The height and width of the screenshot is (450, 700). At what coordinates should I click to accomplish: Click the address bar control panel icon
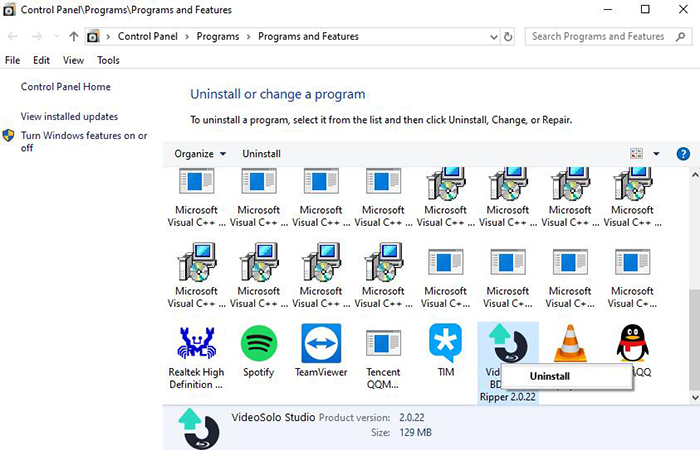93,37
